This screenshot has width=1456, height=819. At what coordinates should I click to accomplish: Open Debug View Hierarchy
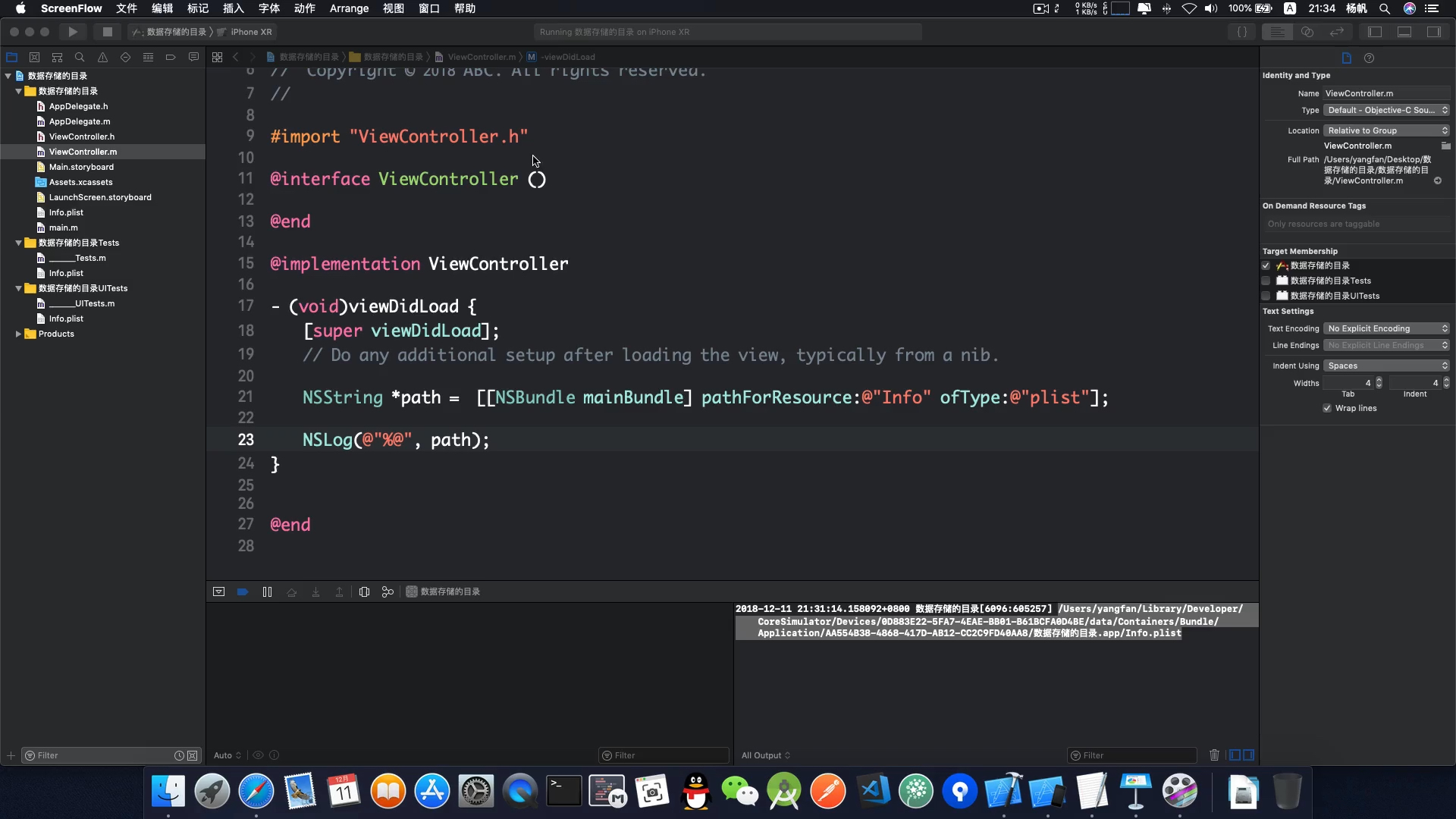coord(364,591)
